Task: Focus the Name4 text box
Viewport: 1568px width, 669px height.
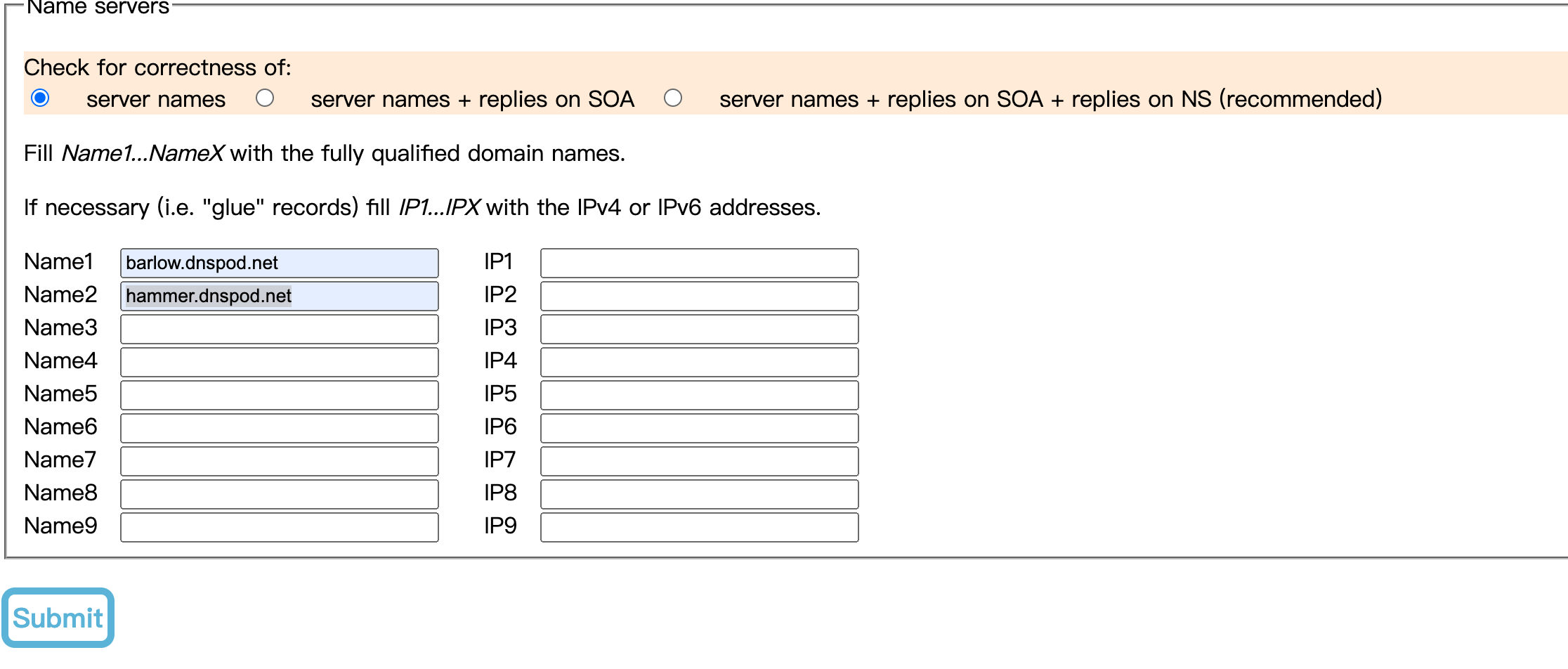Action: click(279, 362)
